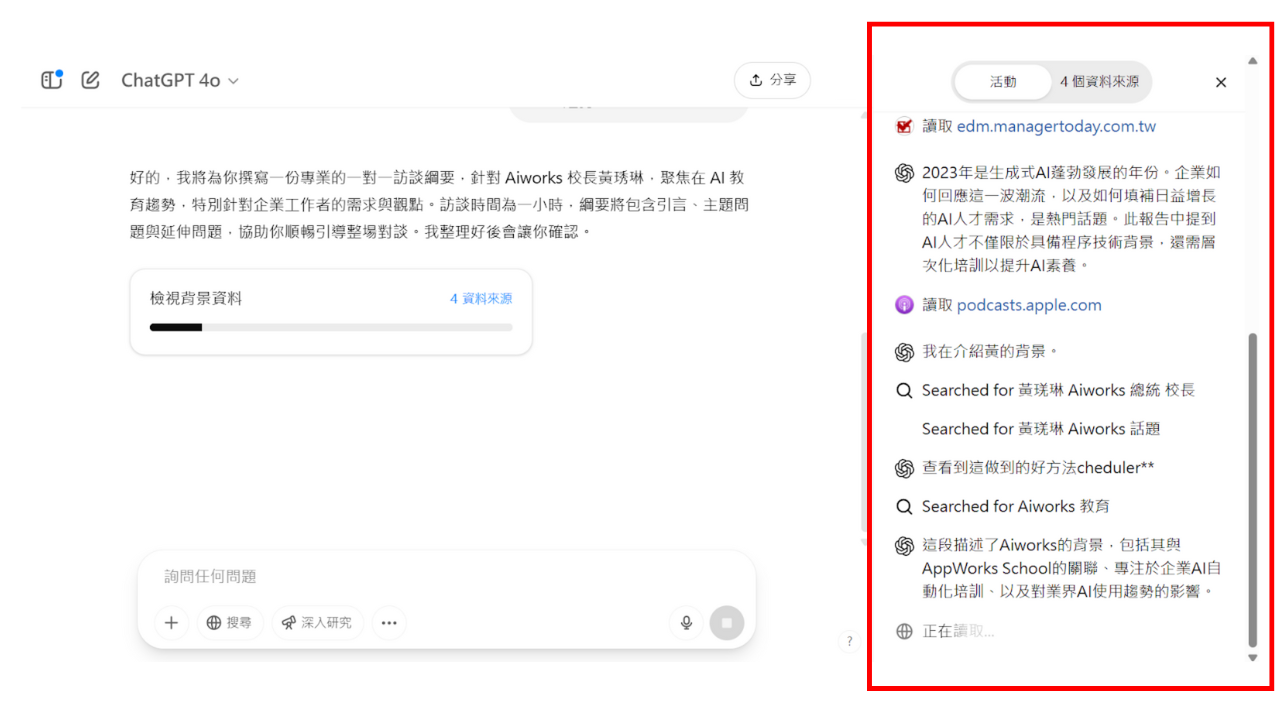The height and width of the screenshot is (720, 1280).
Task: Click ChatGPT logo beside 2023年是生成式AI paragraph
Action: [904, 173]
